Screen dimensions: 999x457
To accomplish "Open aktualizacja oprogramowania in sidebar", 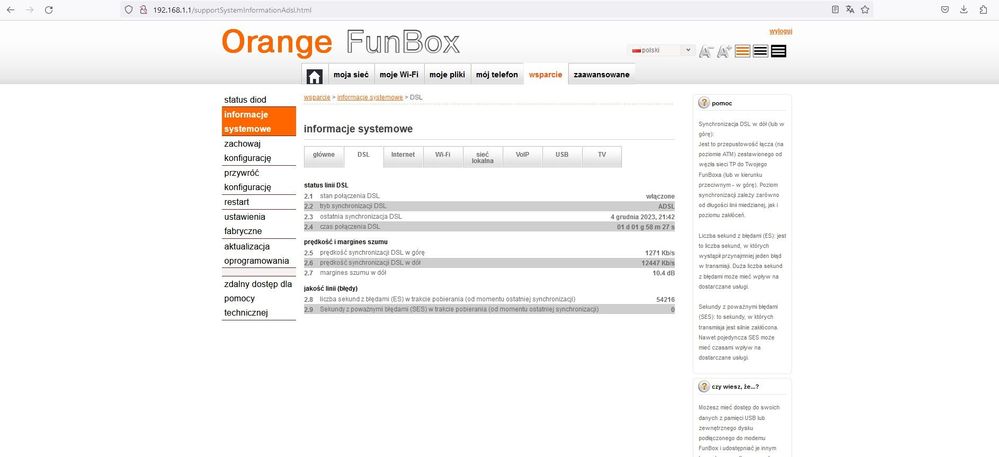I will (259, 253).
